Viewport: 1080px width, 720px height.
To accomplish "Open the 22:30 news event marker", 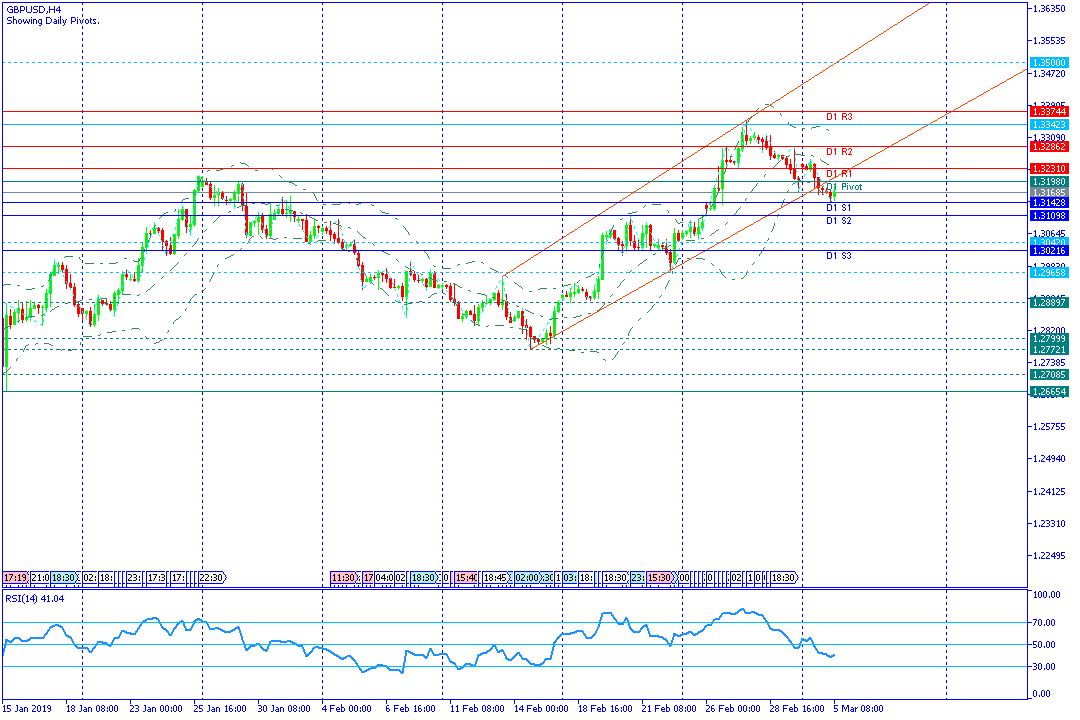I will point(212,577).
